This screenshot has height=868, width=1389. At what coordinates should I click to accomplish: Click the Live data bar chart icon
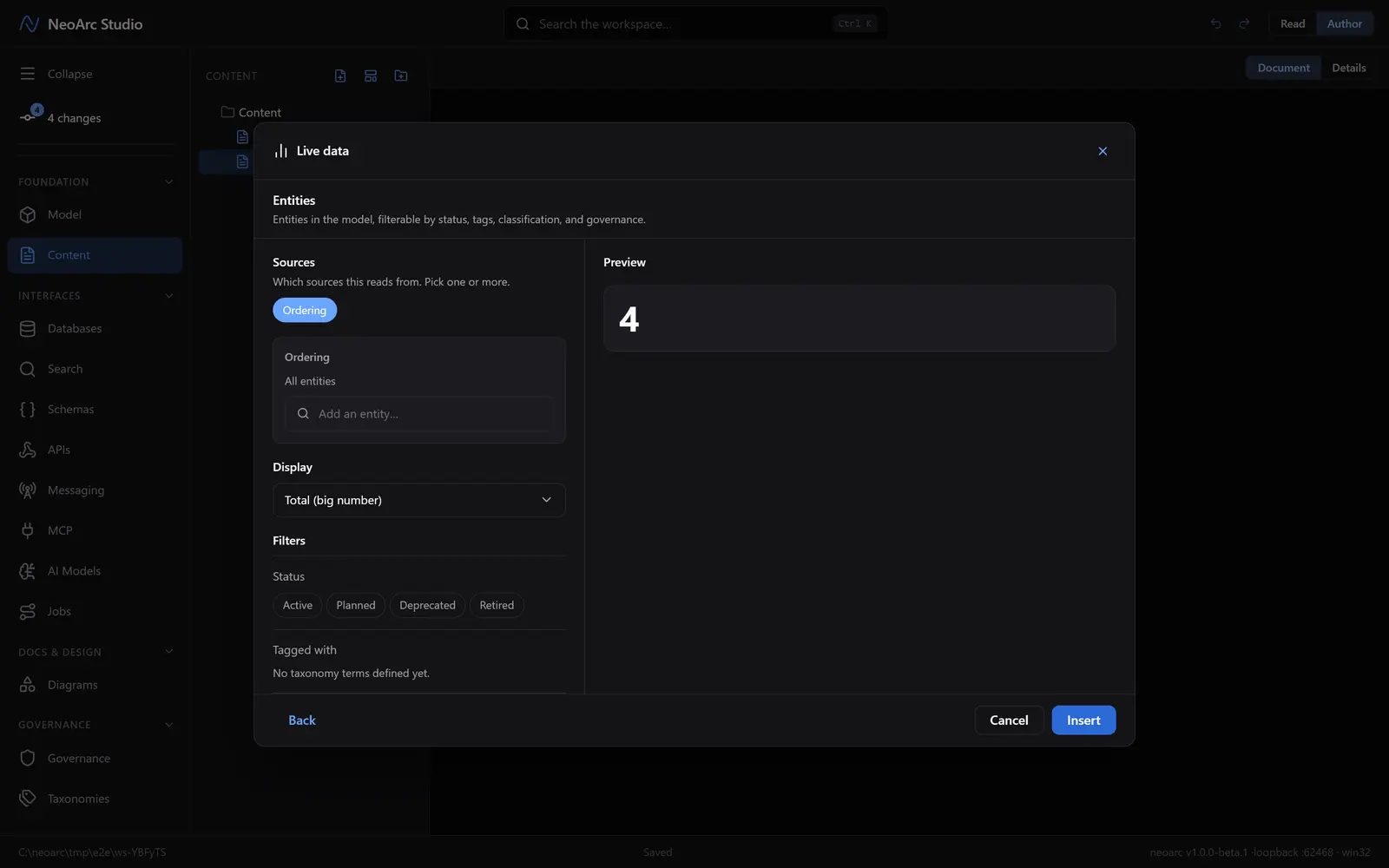281,151
